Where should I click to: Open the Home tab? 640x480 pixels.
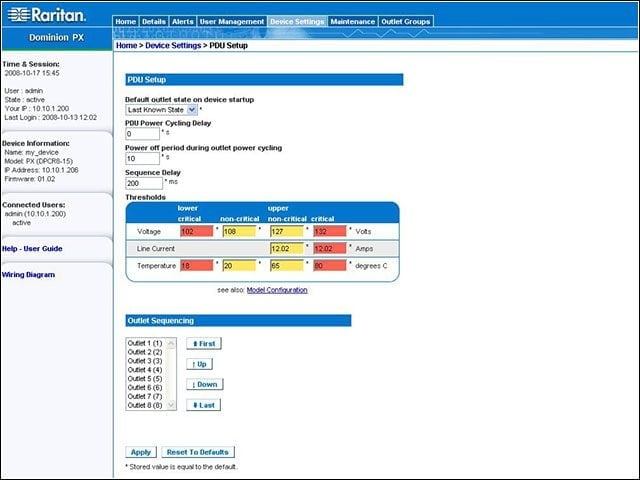[x=125, y=22]
